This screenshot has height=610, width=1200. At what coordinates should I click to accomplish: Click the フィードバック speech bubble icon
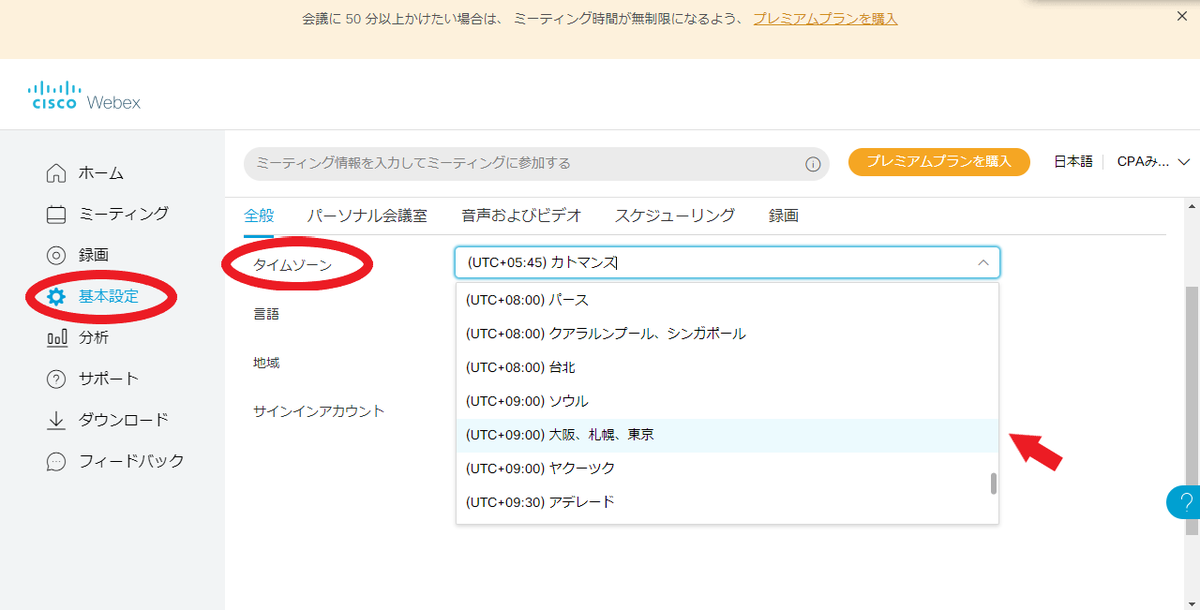57,462
